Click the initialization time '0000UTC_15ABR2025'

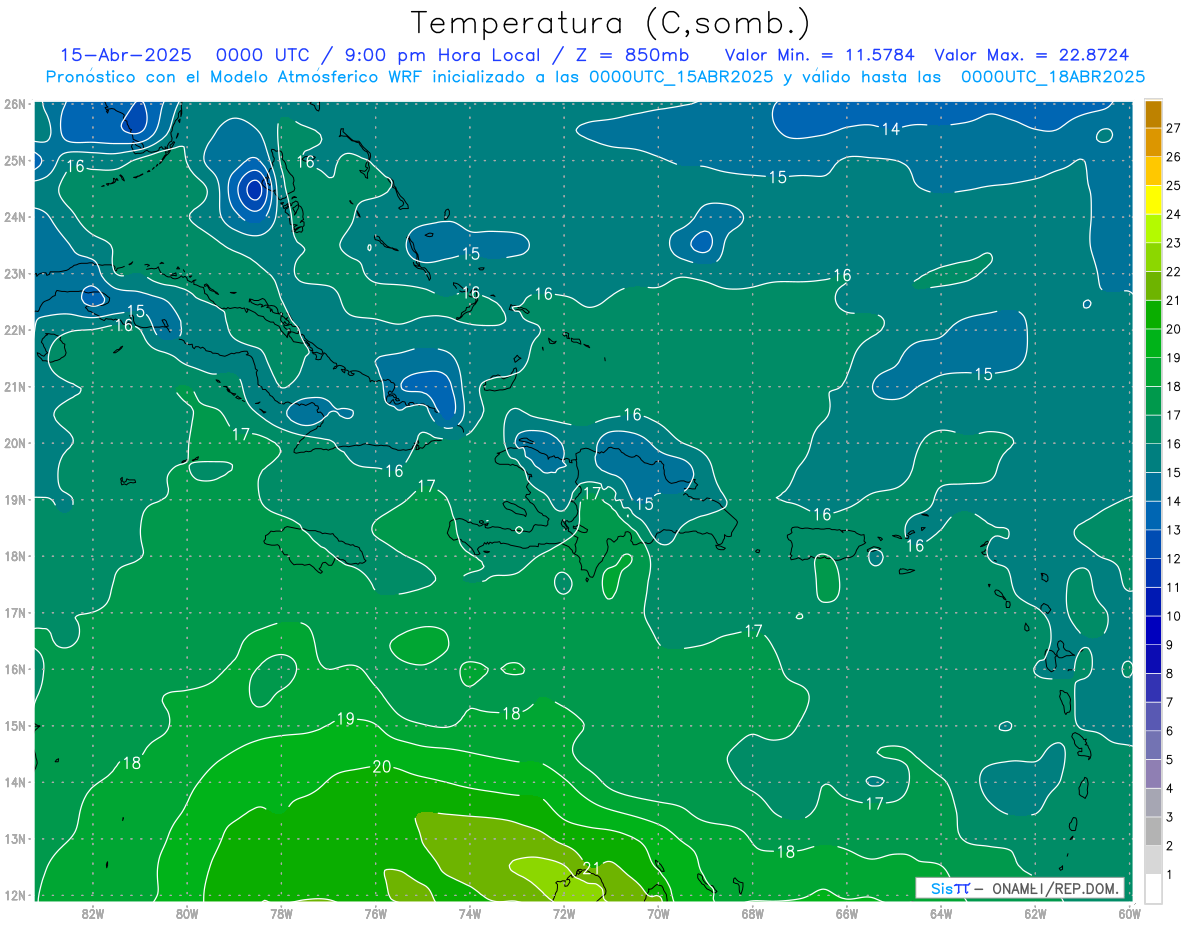[x=680, y=77]
